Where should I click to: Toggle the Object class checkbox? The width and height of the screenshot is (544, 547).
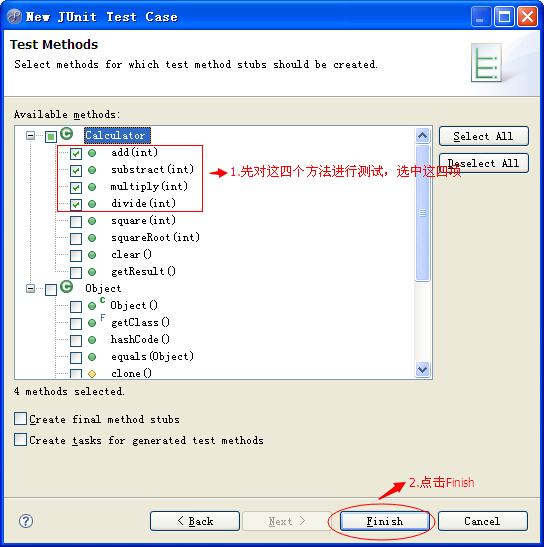pos(51,290)
